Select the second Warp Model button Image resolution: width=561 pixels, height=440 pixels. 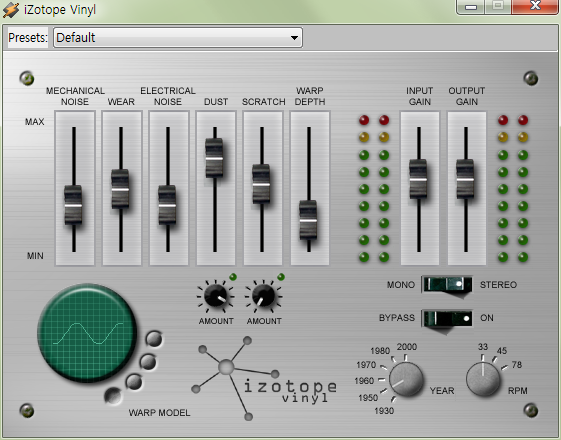[x=147, y=362]
